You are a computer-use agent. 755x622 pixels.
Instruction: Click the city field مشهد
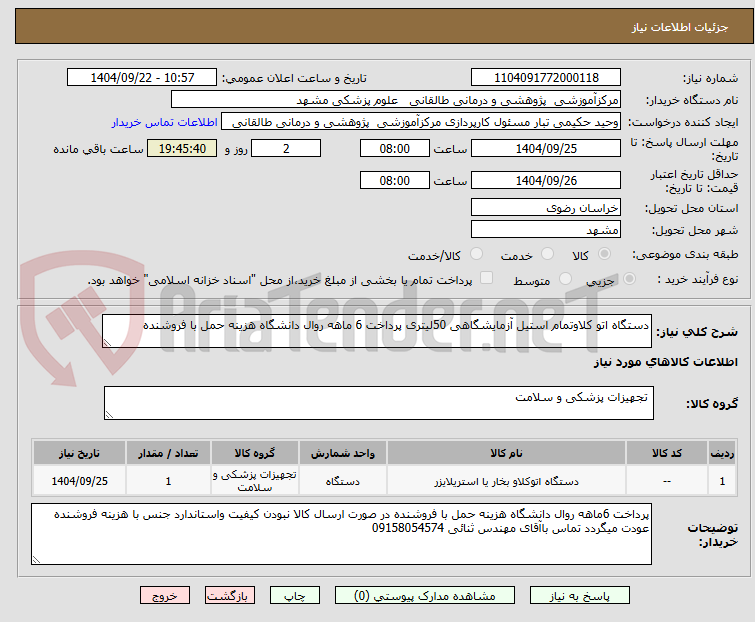[x=546, y=230]
